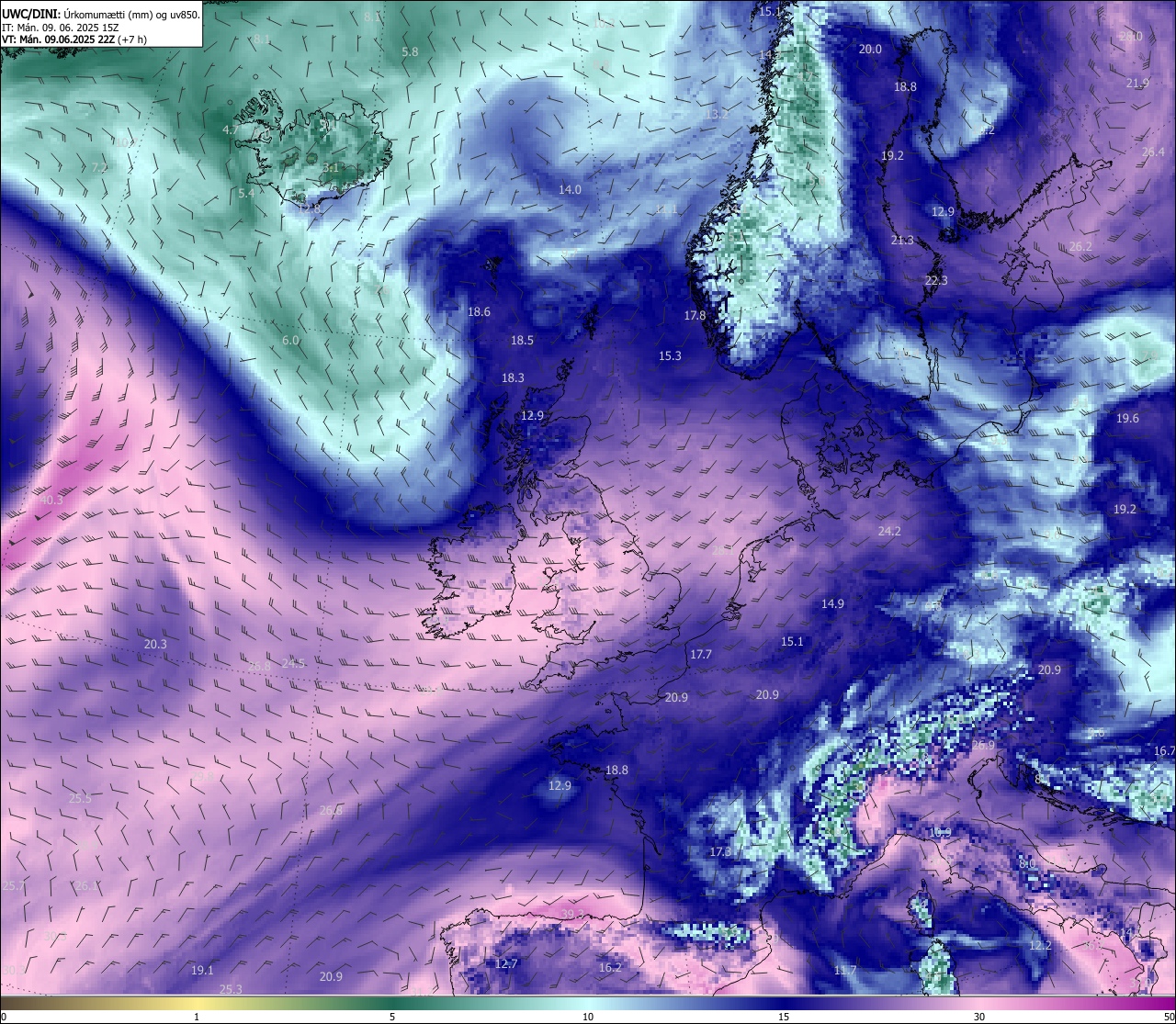Click the 18.3 map value
The width and height of the screenshot is (1176, 1024).
click(513, 378)
